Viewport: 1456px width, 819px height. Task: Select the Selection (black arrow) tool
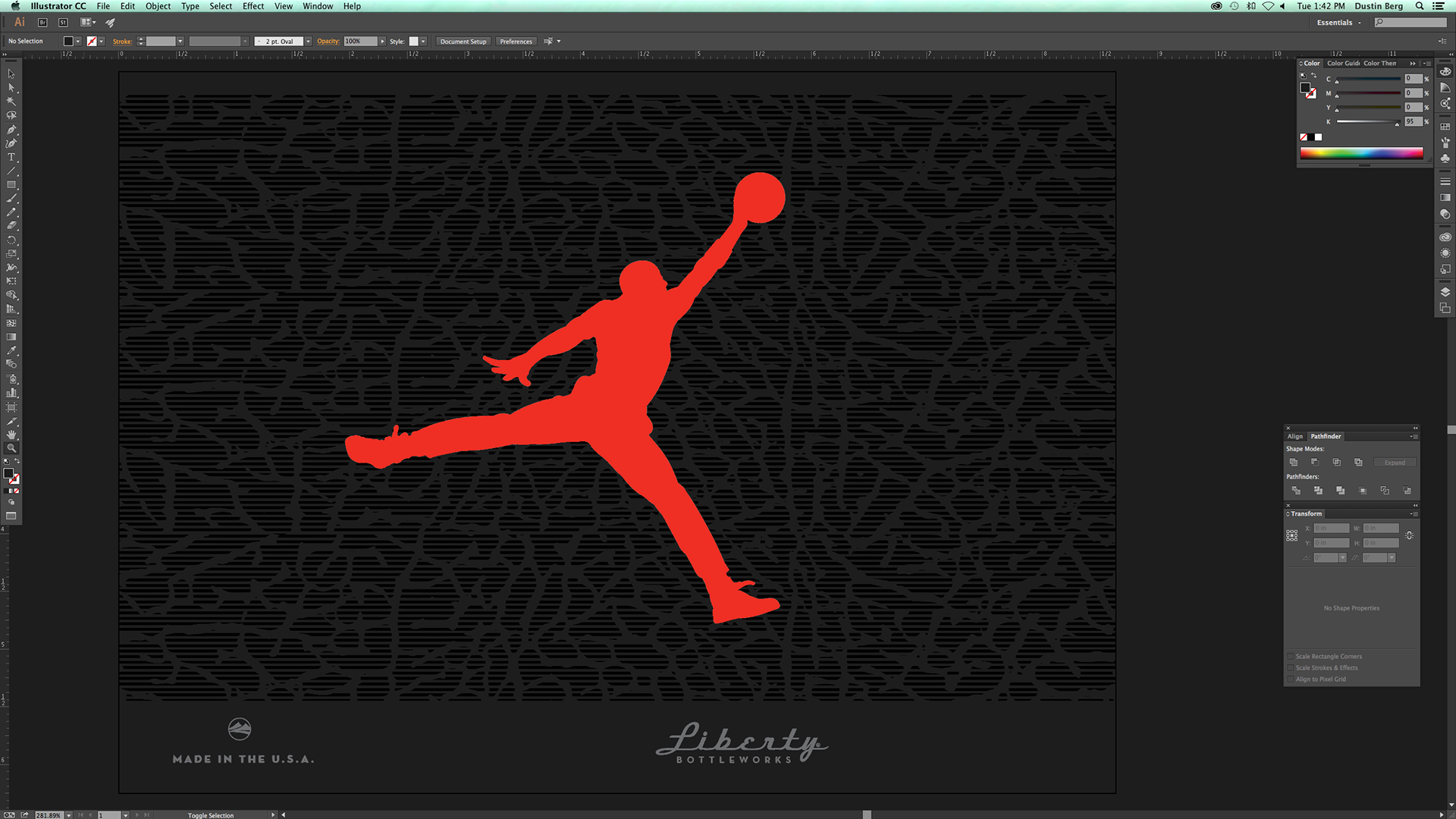click(x=11, y=74)
